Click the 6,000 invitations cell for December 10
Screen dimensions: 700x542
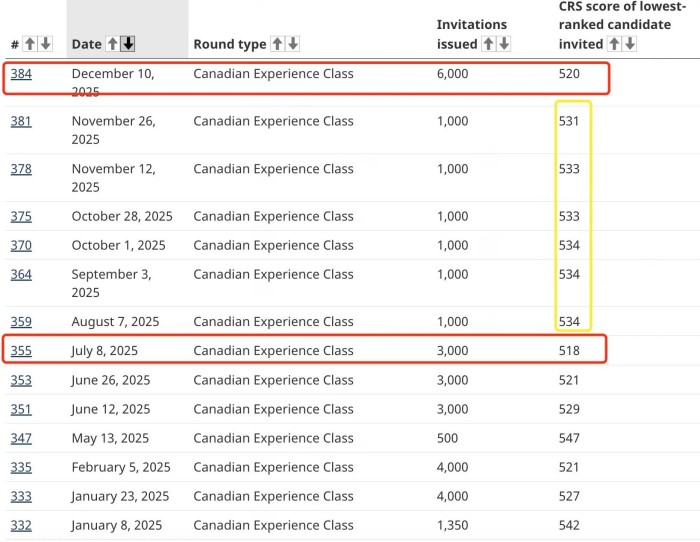(455, 74)
